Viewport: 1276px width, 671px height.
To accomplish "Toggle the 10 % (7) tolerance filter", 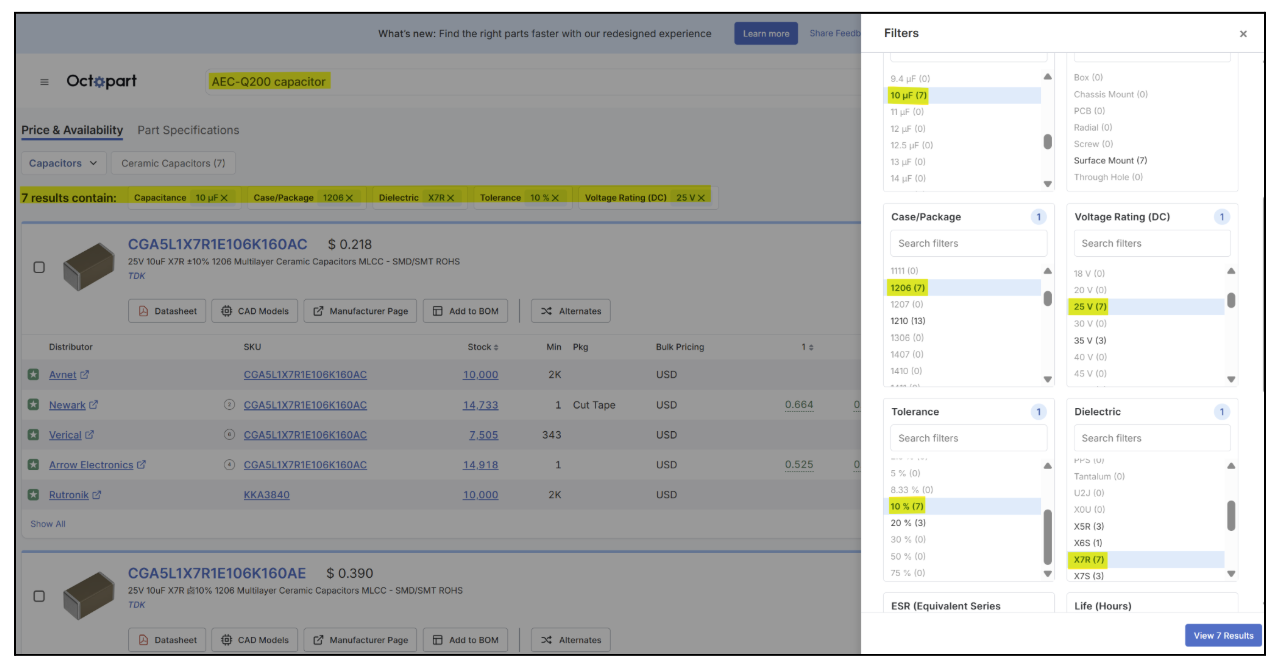I will [964, 507].
